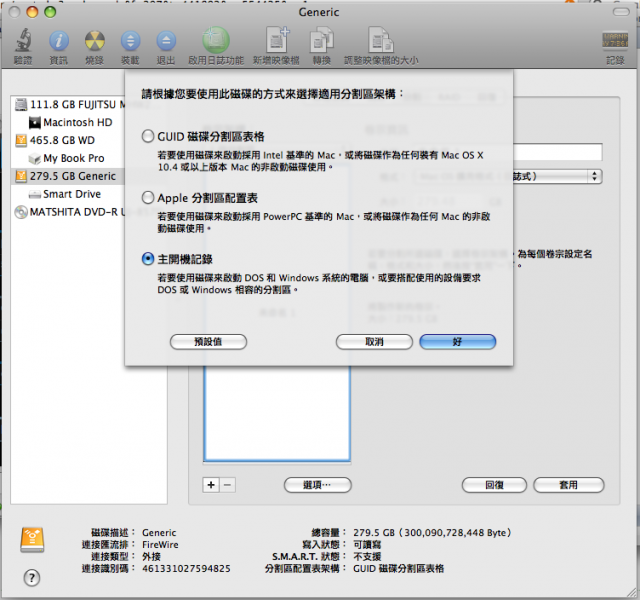Click the 裝載 (Mount) toolbar icon
640x600 pixels.
[130, 41]
